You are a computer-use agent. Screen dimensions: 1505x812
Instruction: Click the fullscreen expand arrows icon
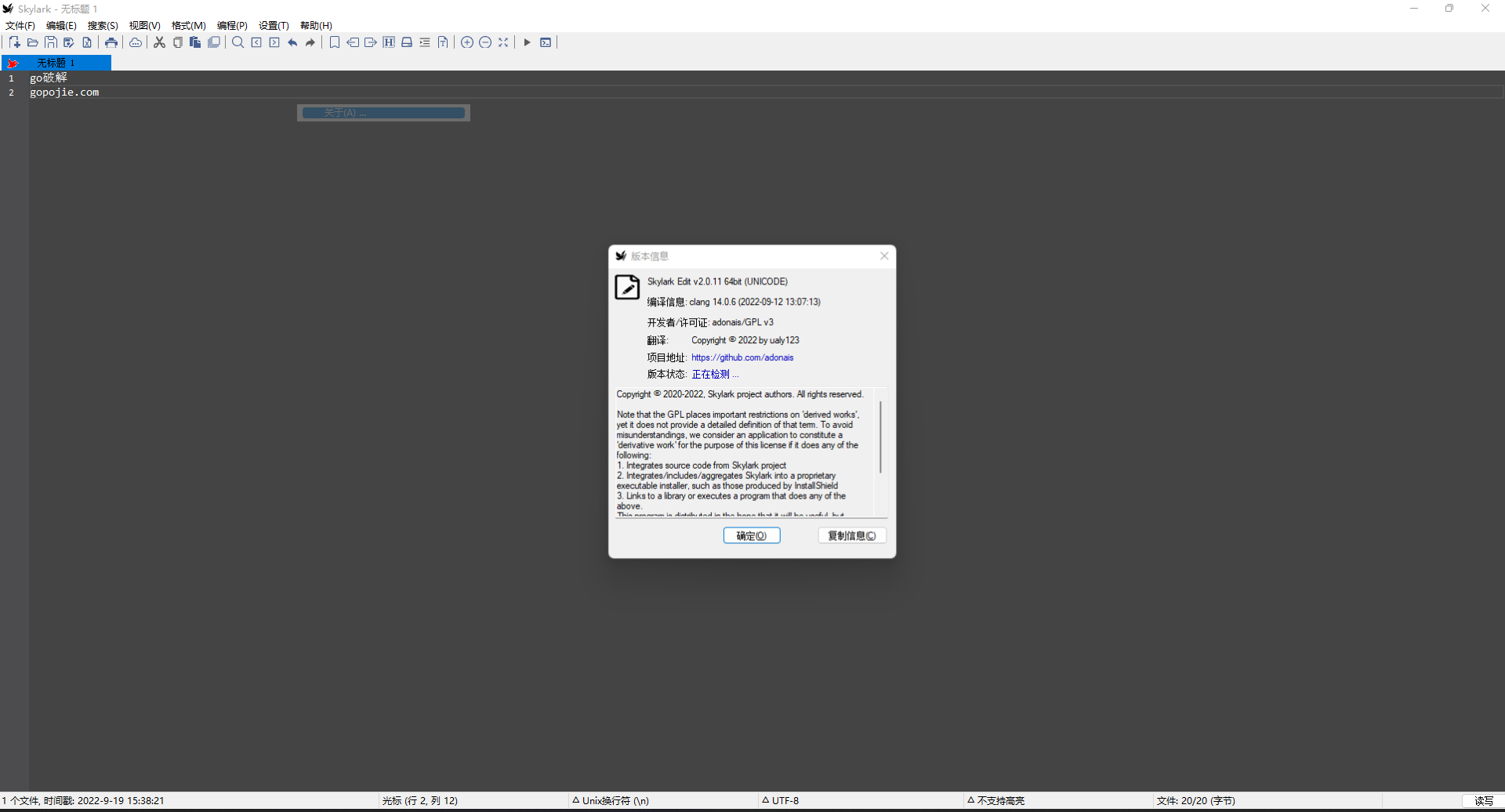click(x=503, y=42)
